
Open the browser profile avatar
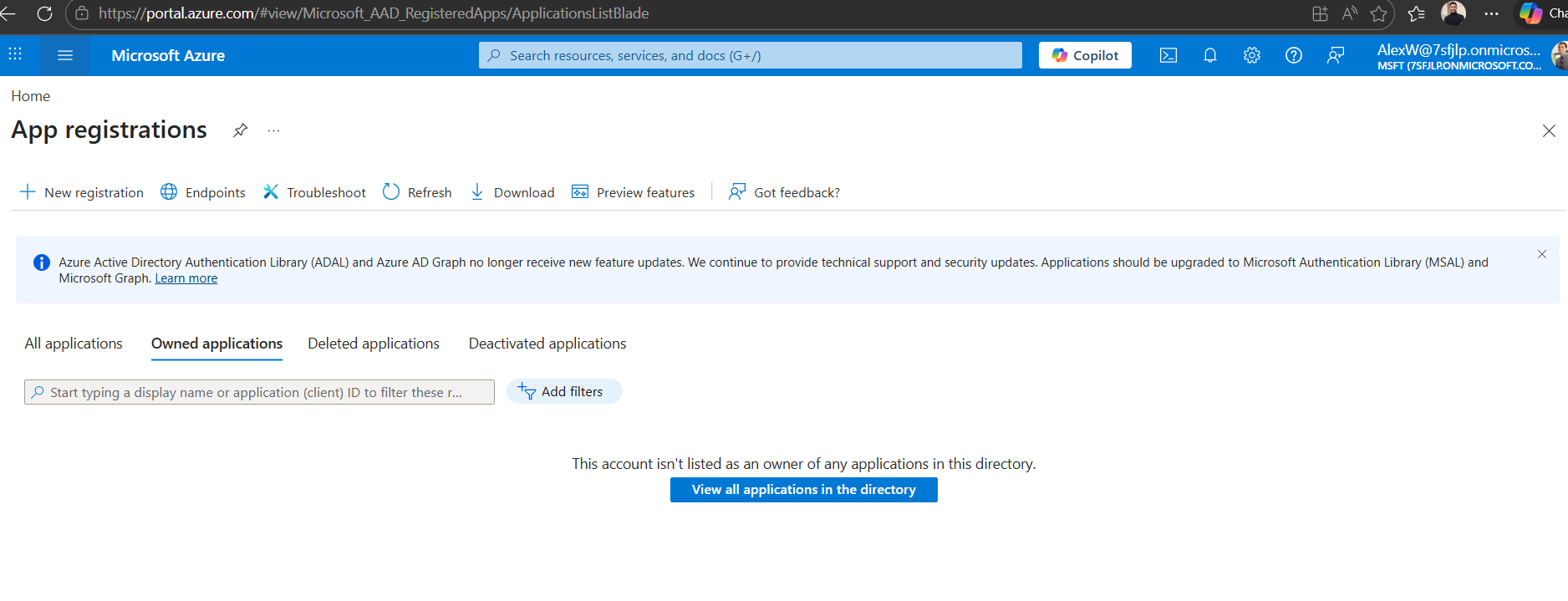[x=1453, y=13]
